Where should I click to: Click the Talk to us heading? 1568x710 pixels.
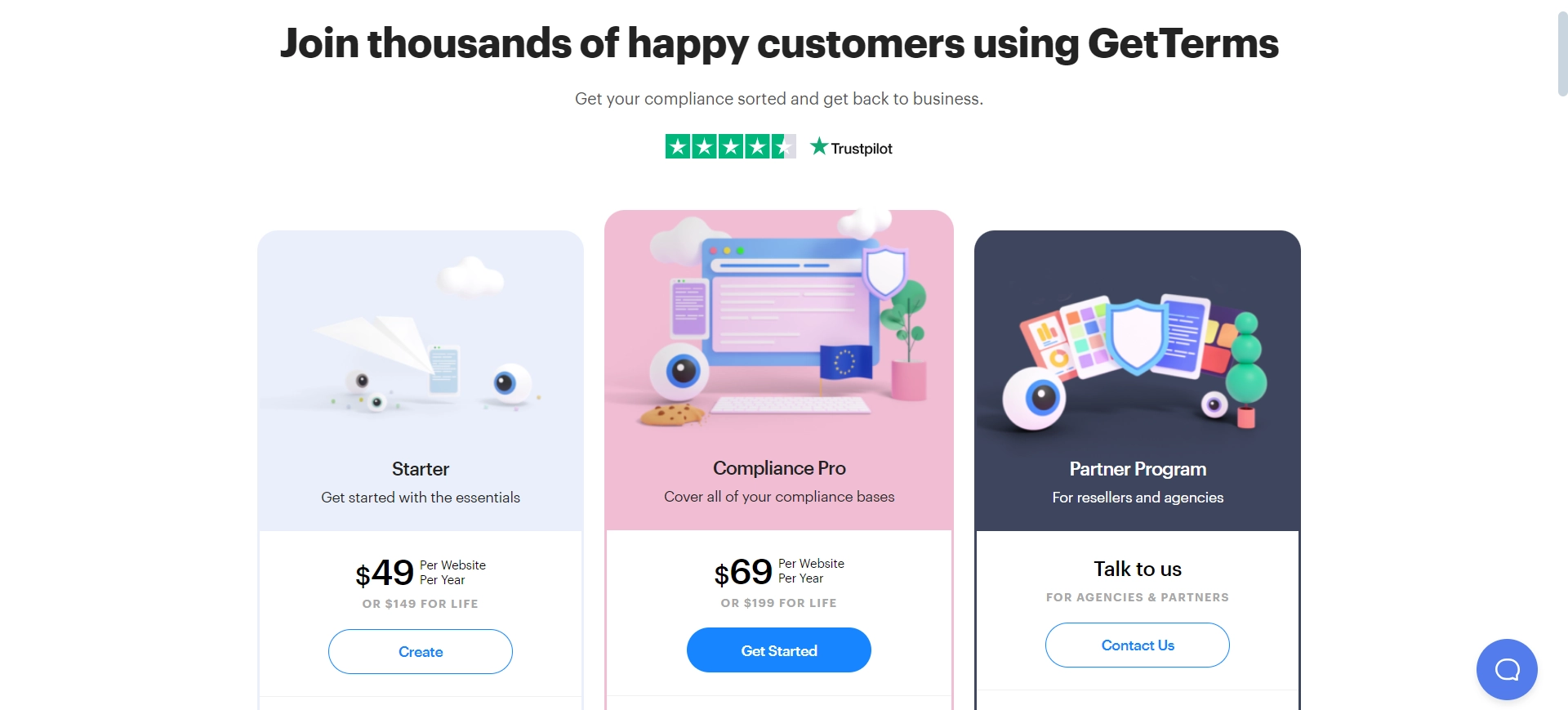point(1137,569)
